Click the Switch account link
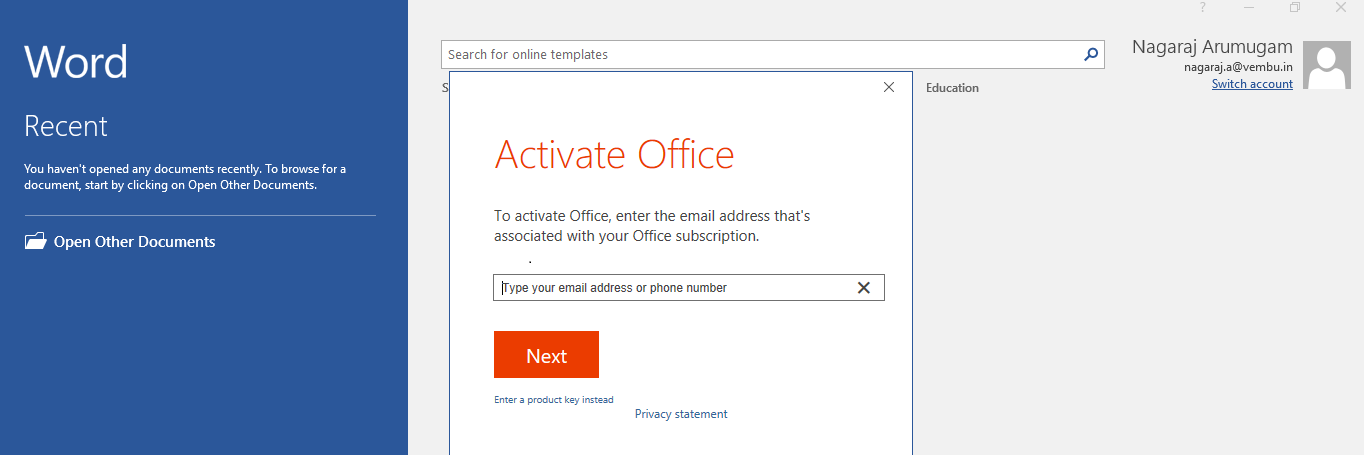 click(x=1252, y=84)
